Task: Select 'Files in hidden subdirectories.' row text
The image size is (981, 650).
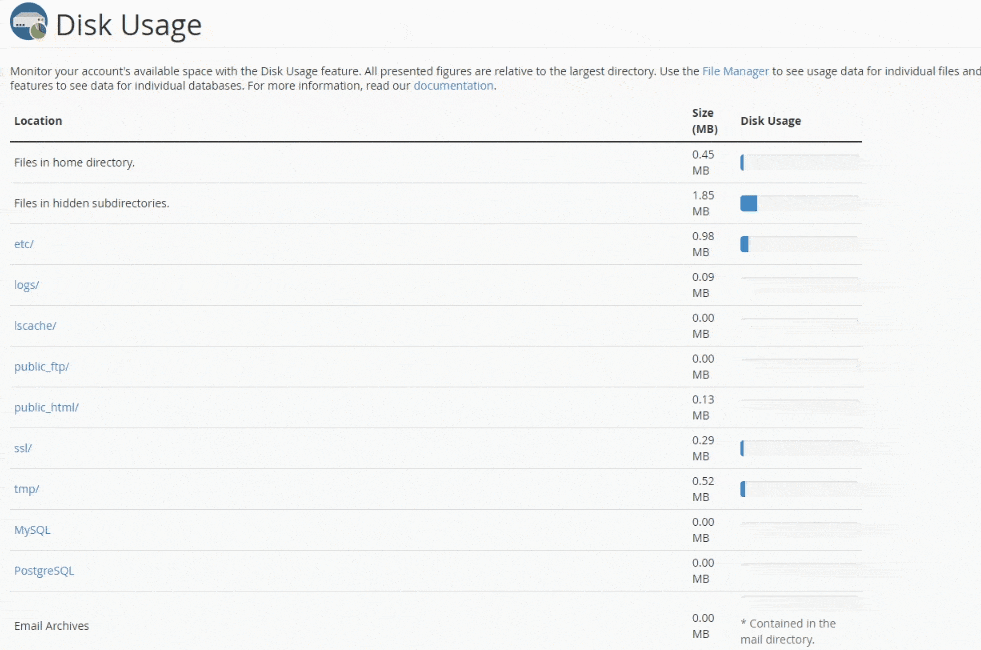Action: [x=91, y=203]
